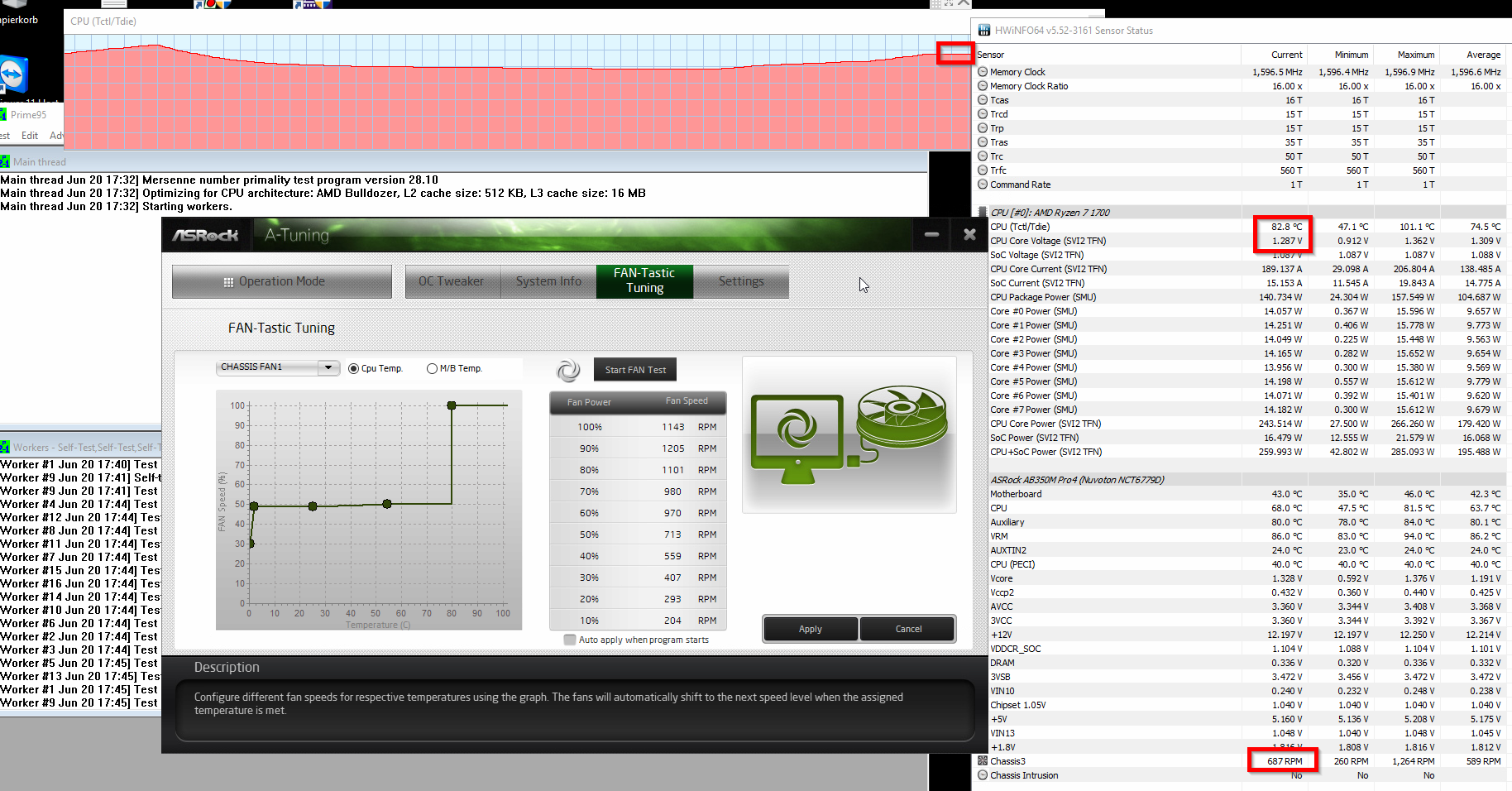This screenshot has width=1512, height=791.
Task: Click the fan and monitor illustration
Action: (x=849, y=435)
